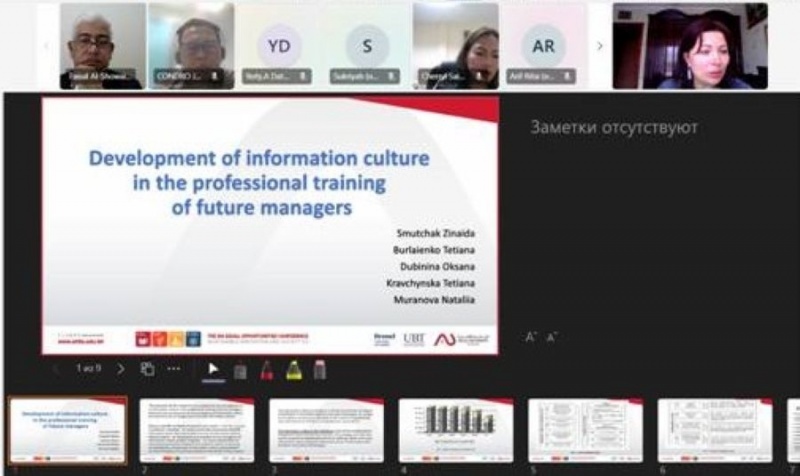The width and height of the screenshot is (800, 476).
Task: Select participant tile with initial S
Action: click(x=367, y=45)
